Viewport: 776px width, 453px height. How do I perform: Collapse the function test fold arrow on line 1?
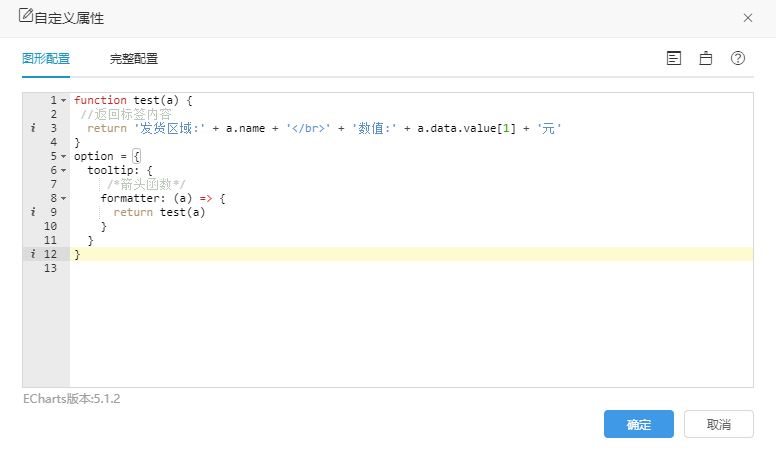coord(63,101)
